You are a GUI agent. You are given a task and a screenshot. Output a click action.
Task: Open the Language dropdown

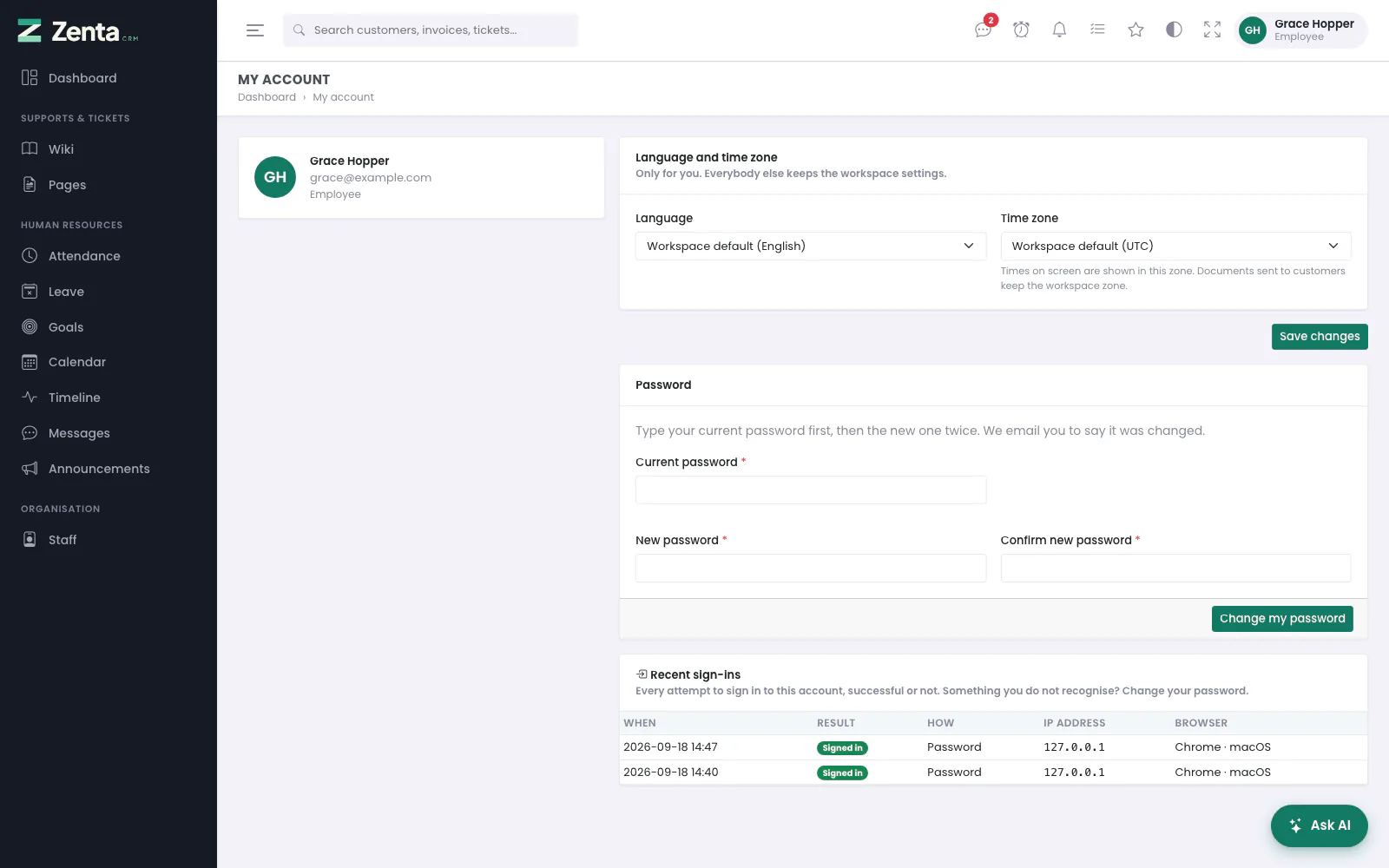click(811, 247)
